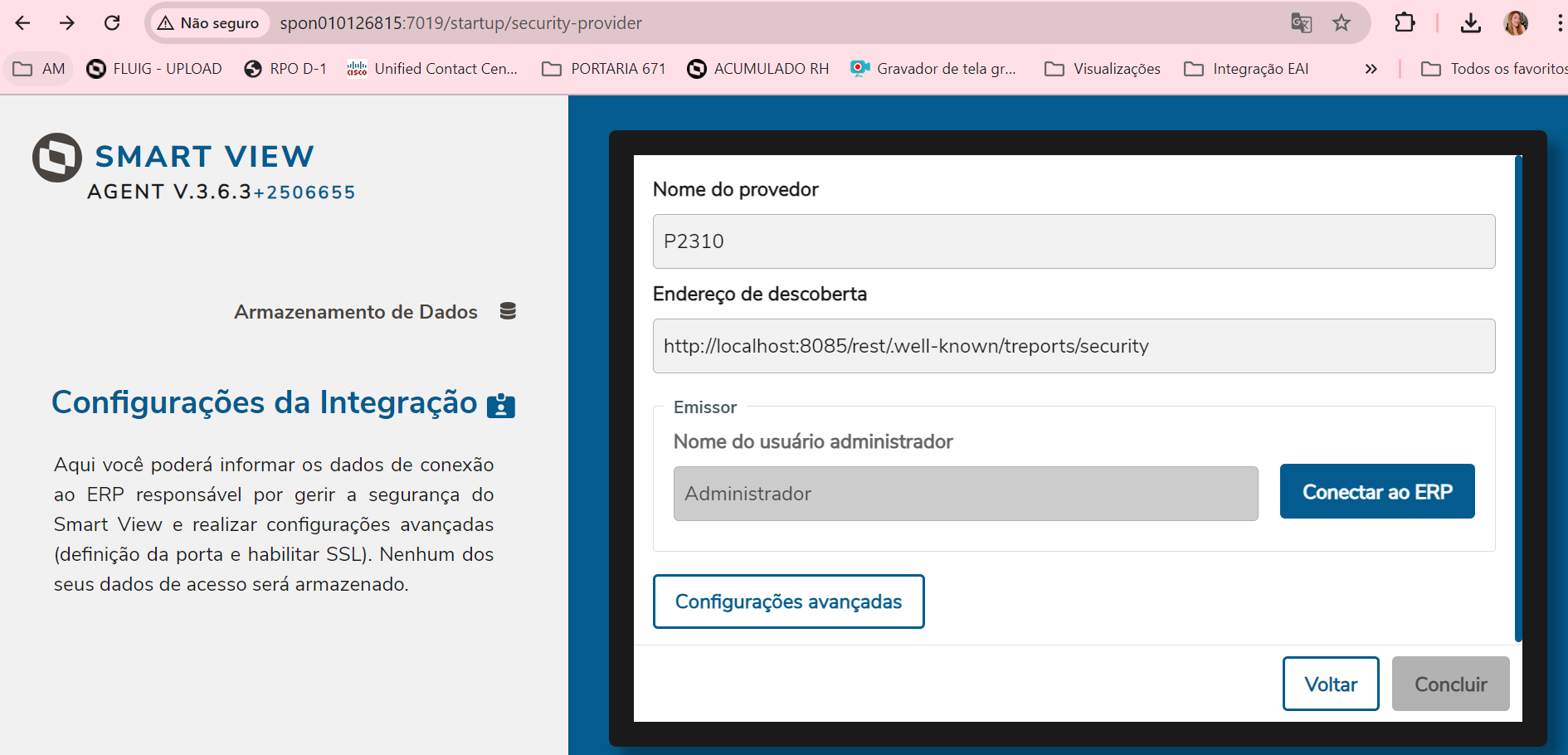Show browser downloads
Image resolution: width=1568 pixels, height=755 pixels.
1471,23
